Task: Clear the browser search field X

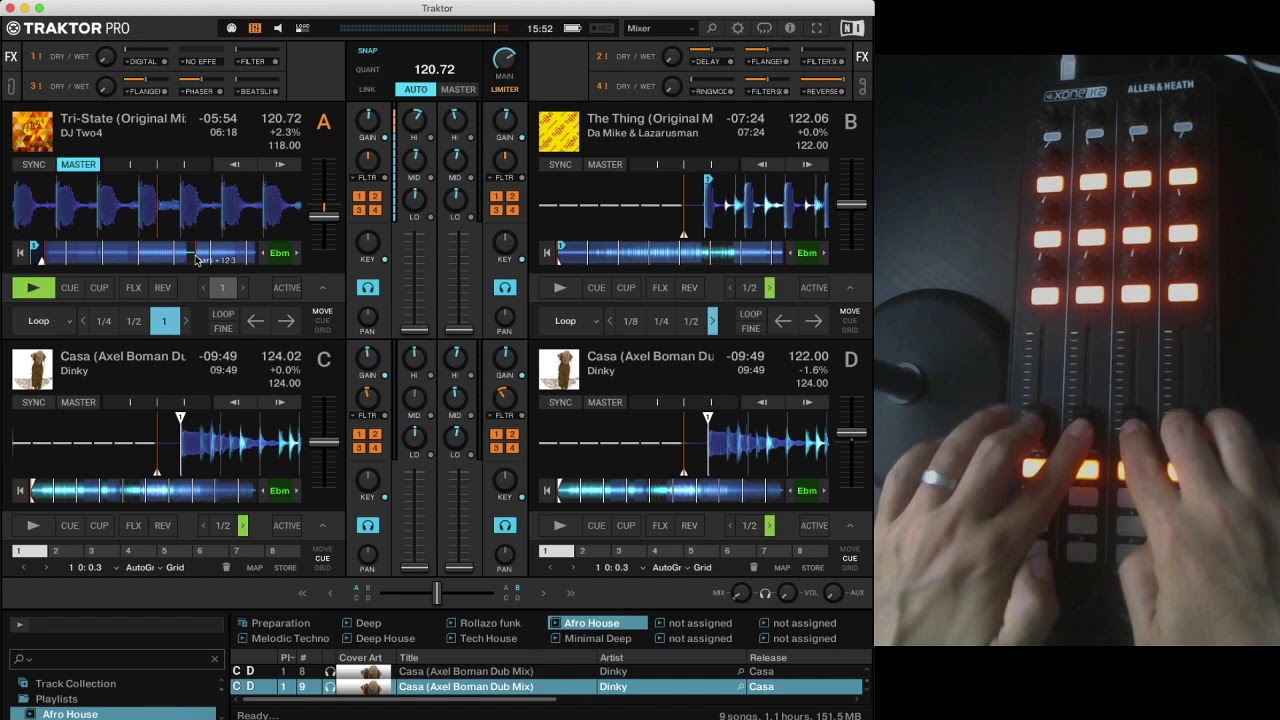Action: pos(214,659)
